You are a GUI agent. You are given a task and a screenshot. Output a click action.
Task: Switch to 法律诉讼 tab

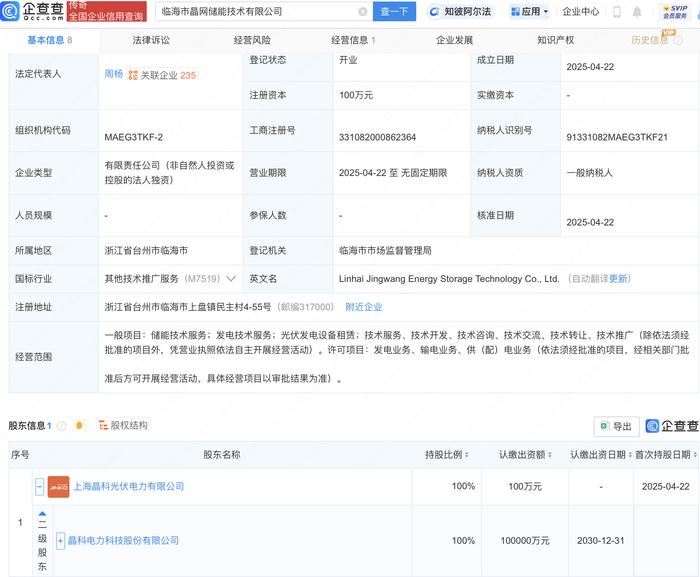pos(151,40)
